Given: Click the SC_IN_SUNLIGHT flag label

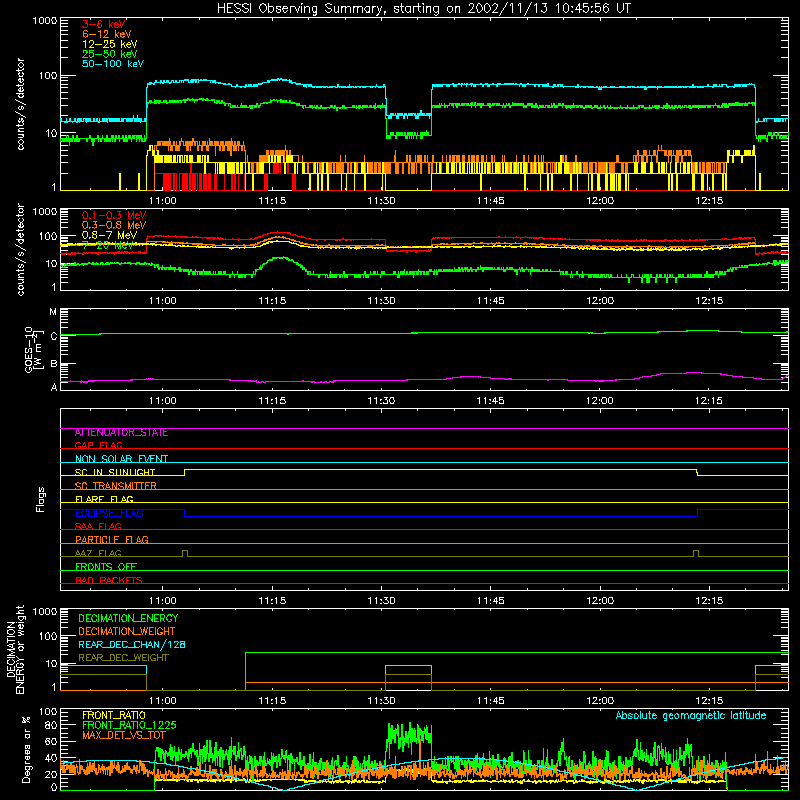Looking at the screenshot, I should pyautogui.click(x=115, y=472).
